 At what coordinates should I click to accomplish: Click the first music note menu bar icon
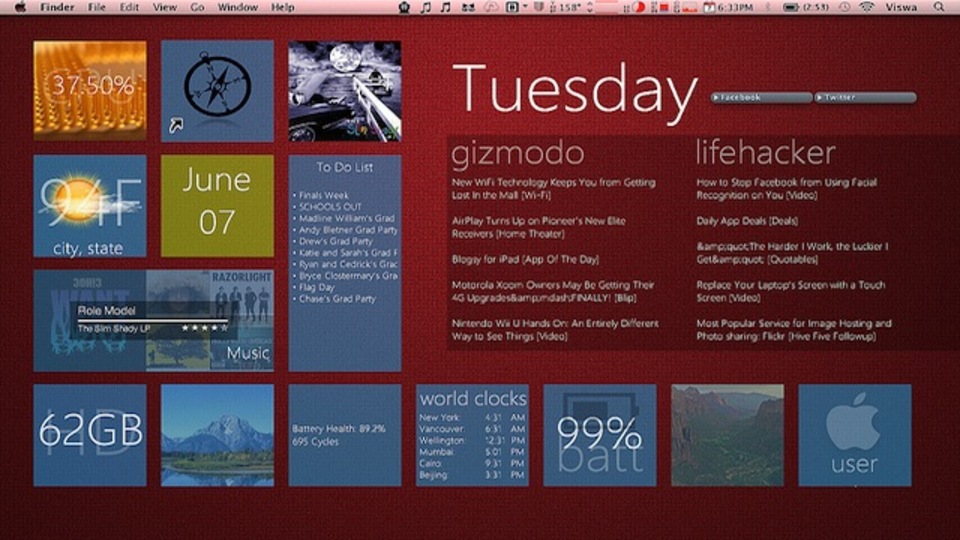coord(426,7)
